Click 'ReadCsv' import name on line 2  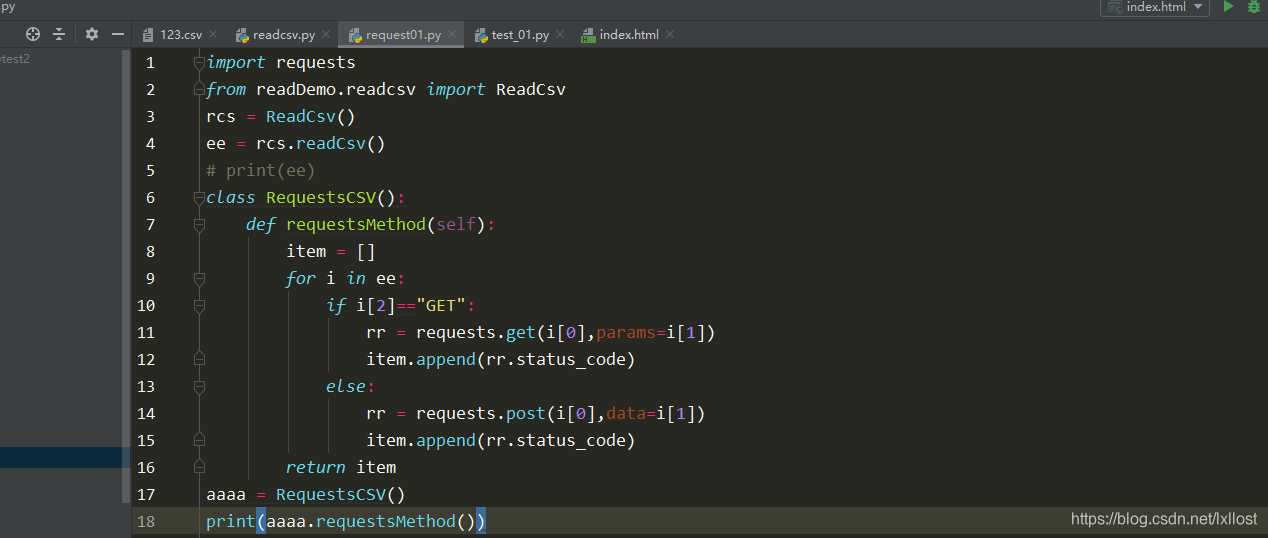(x=531, y=90)
